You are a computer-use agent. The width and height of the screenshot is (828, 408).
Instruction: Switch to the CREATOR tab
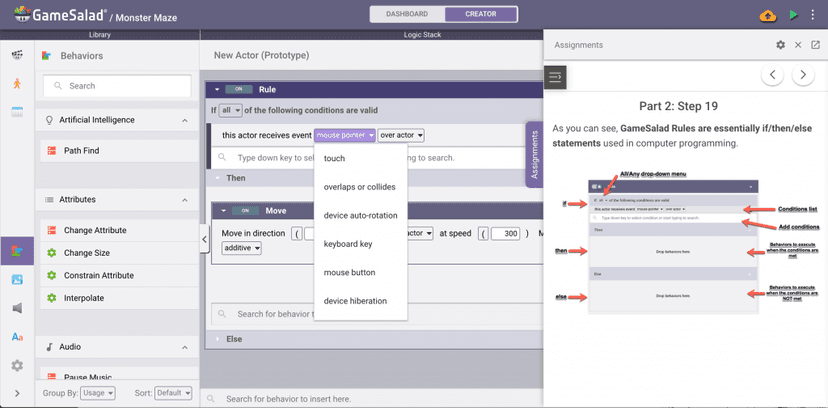(x=481, y=14)
